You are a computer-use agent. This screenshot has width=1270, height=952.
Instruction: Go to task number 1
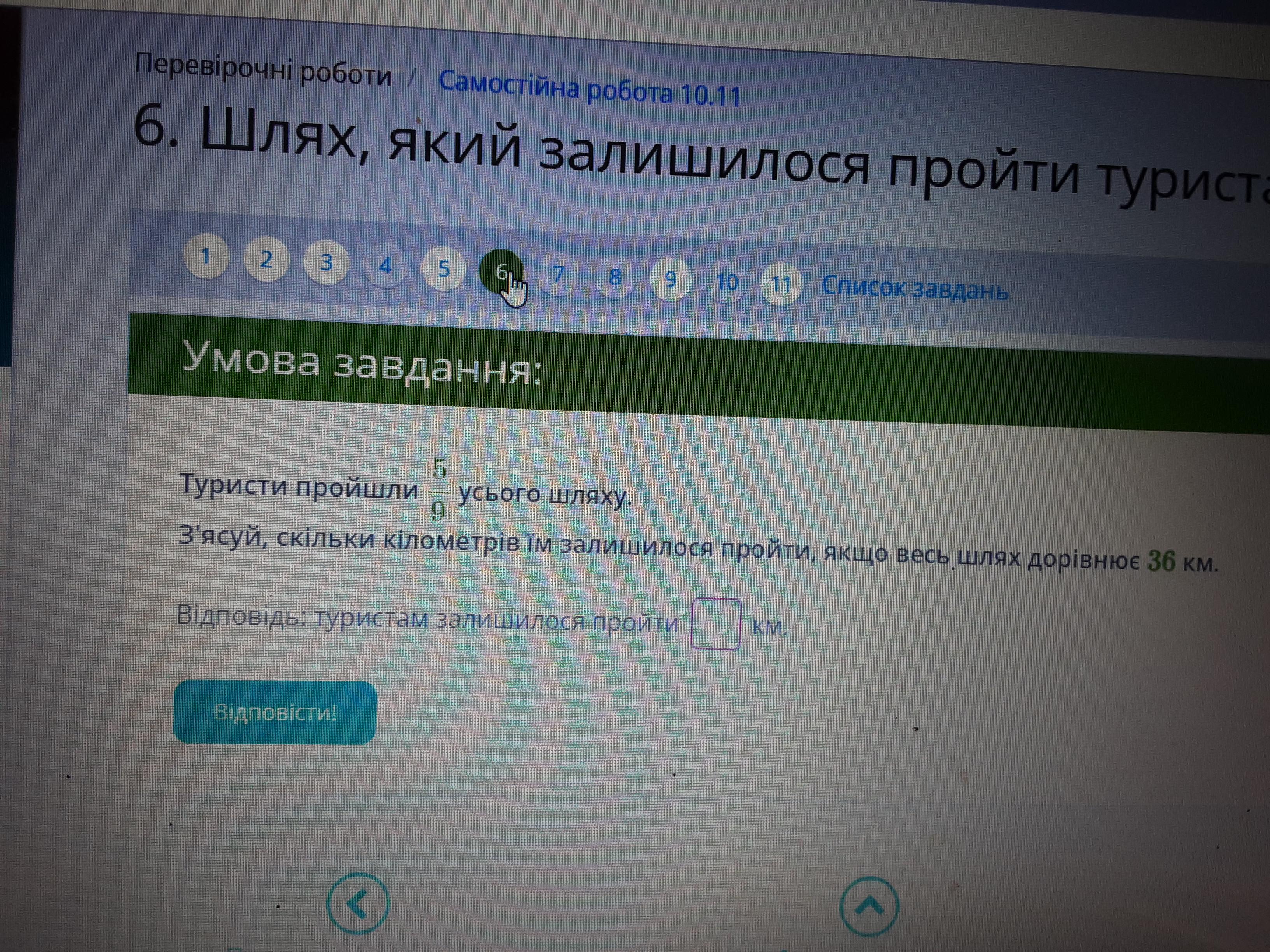205,257
